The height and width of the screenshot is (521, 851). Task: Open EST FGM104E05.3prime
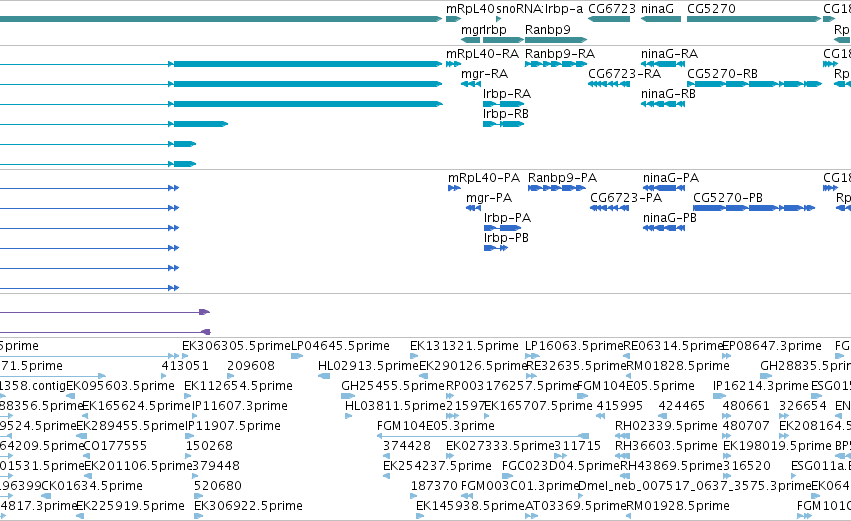point(436,427)
